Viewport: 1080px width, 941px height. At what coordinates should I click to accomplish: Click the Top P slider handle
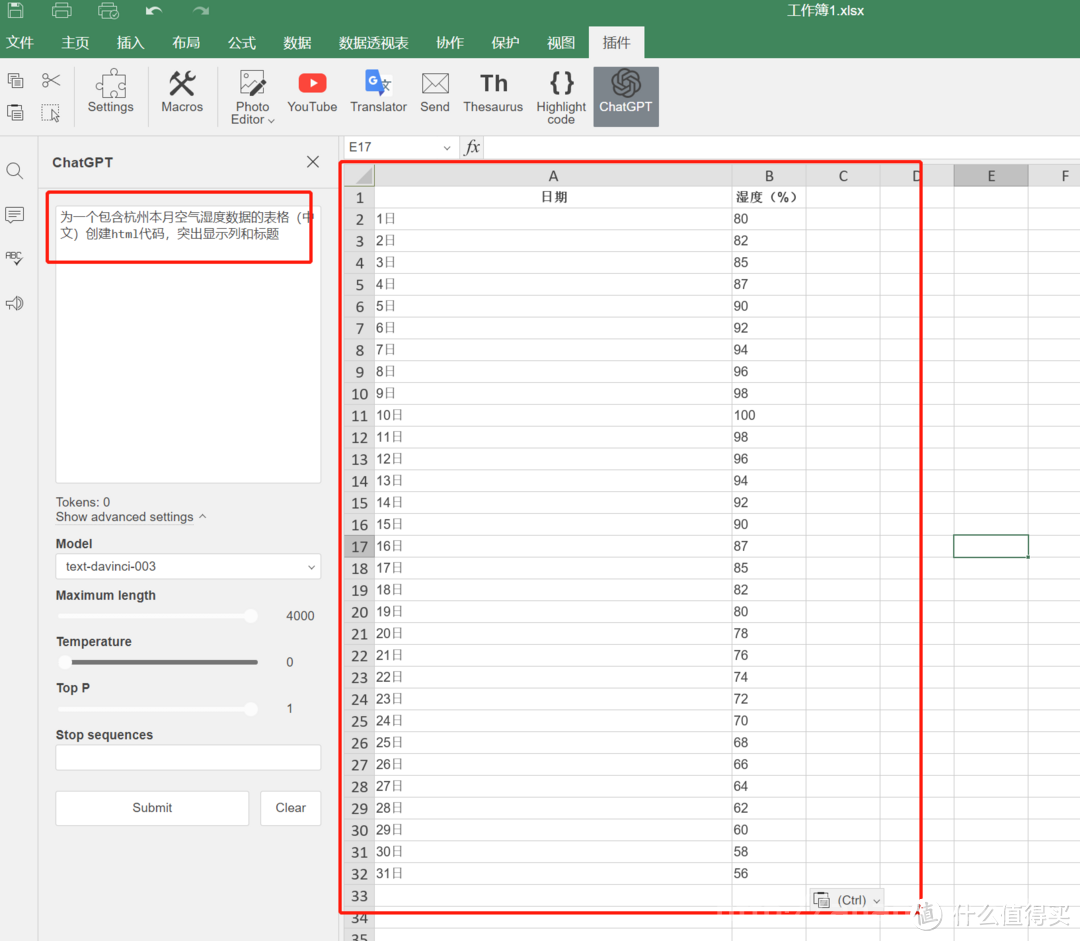coord(251,708)
